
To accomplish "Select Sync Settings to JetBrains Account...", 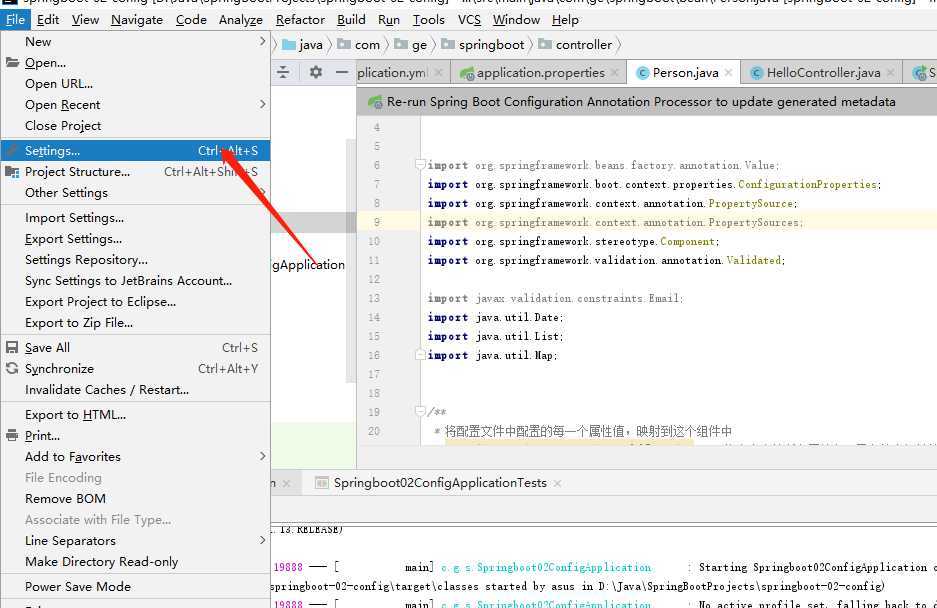I will point(136,280).
